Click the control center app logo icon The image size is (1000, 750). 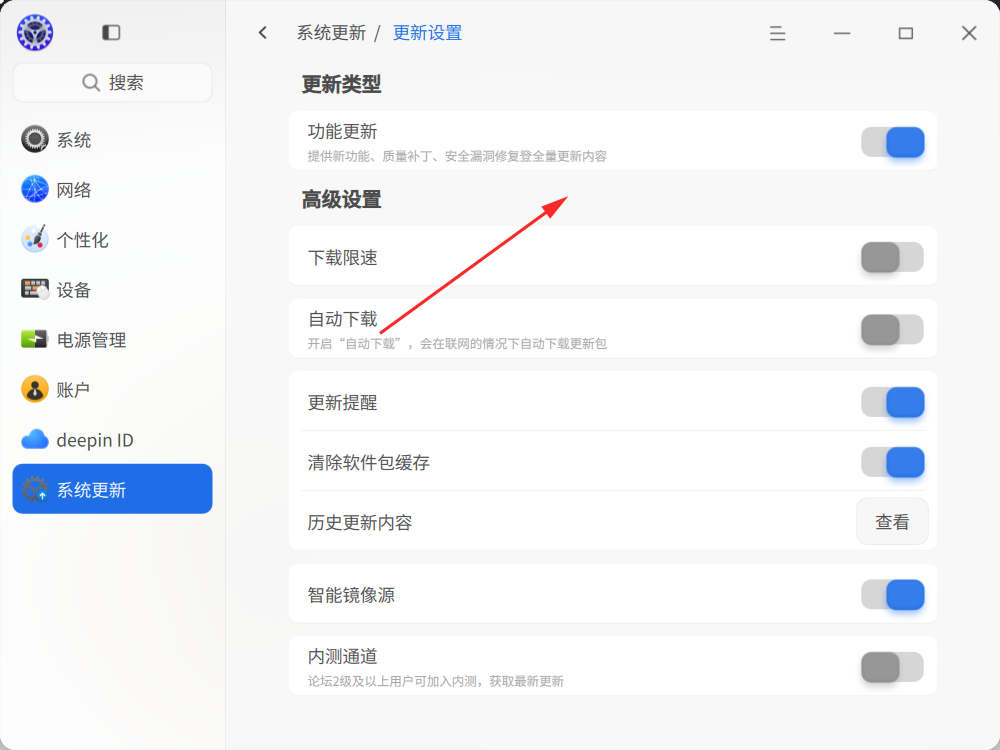35,33
